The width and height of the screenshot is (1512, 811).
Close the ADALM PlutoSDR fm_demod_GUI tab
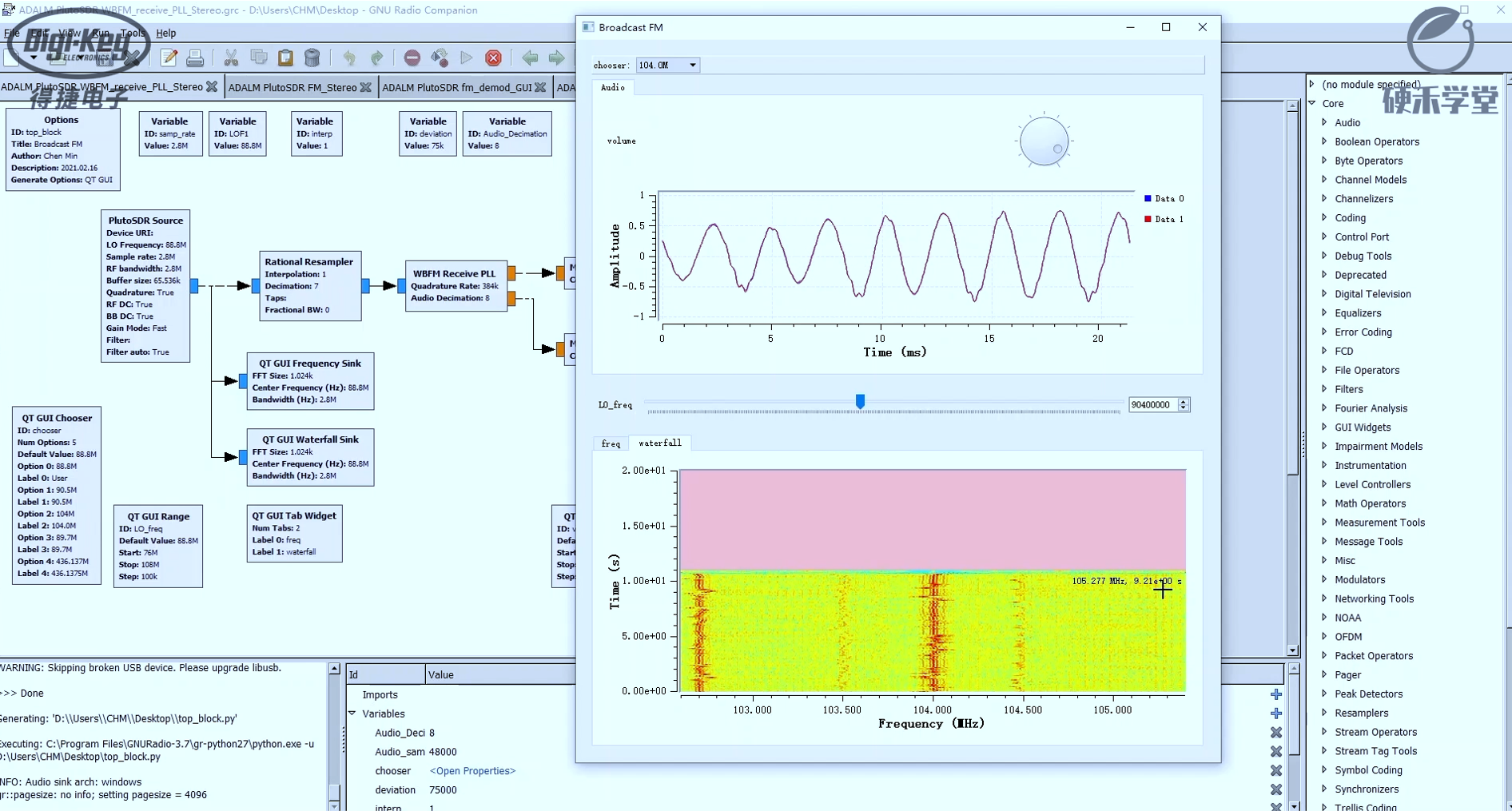point(541,87)
